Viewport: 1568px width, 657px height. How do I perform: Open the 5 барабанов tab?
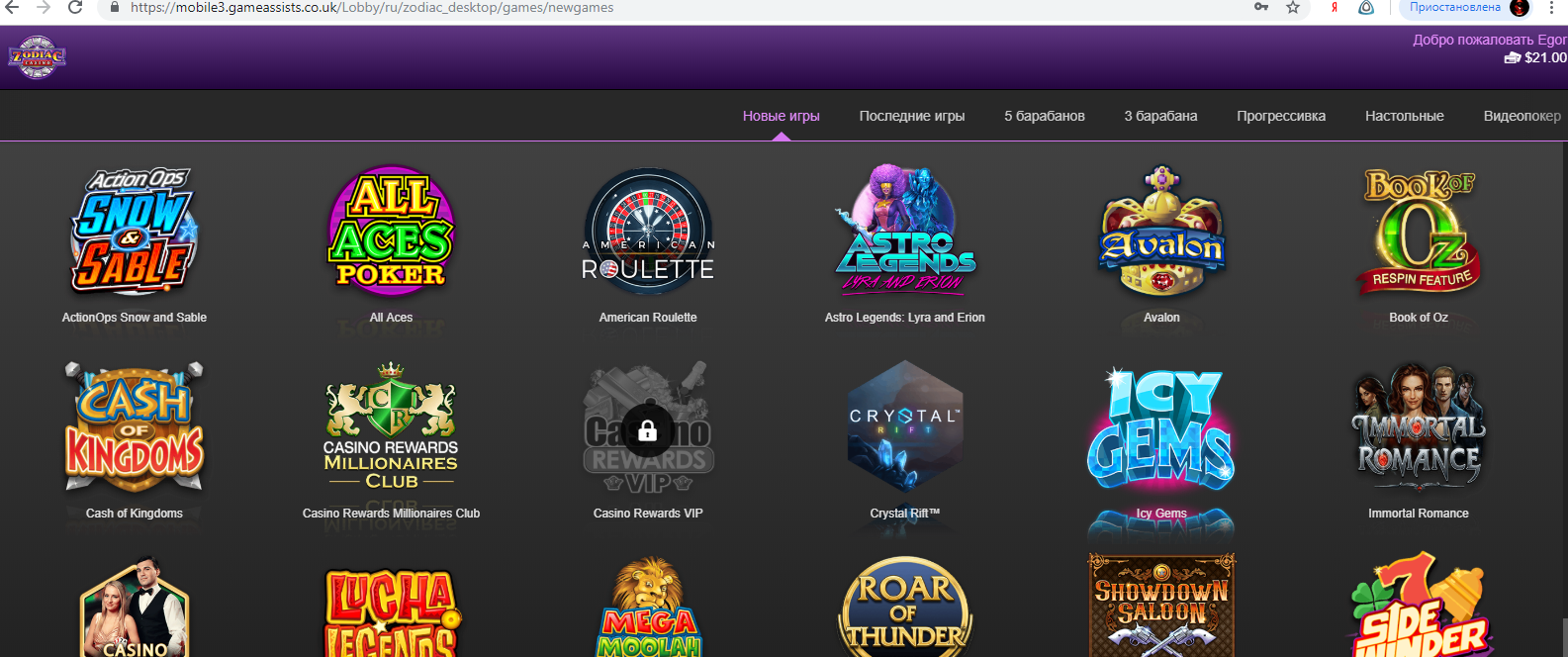1045,116
